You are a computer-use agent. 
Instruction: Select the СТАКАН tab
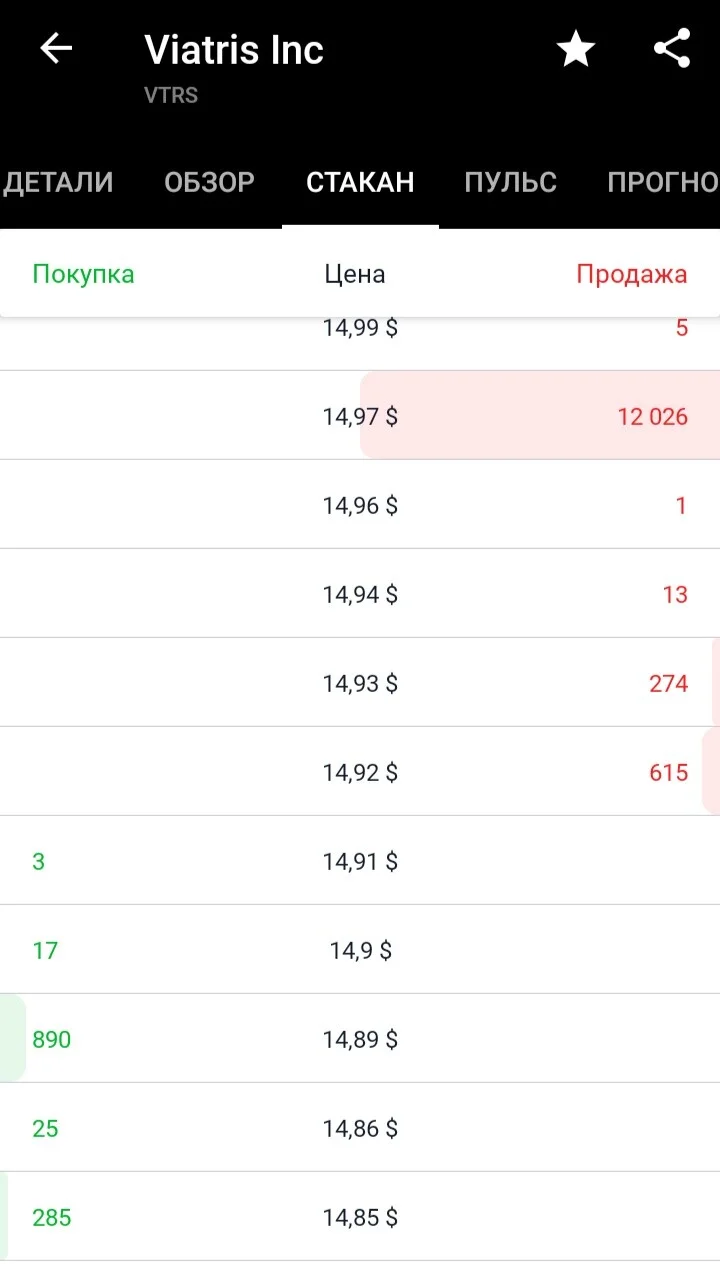coord(360,182)
